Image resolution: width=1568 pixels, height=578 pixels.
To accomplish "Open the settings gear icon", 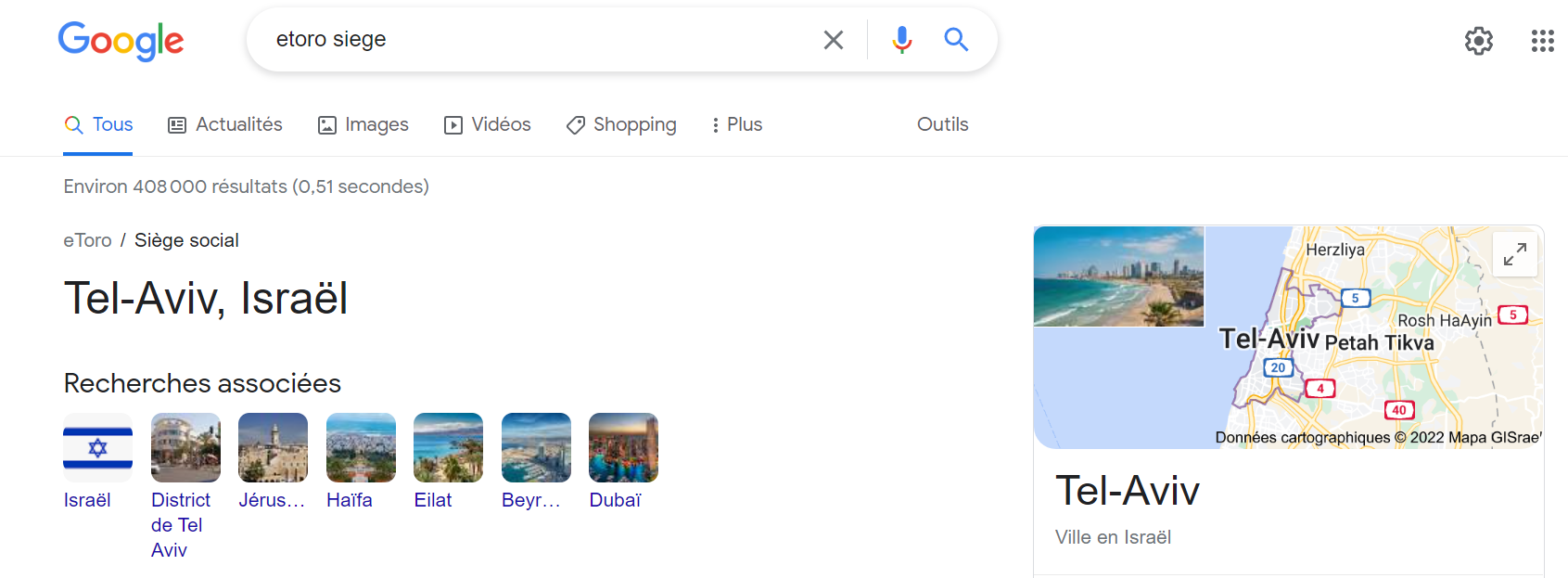I will [1479, 41].
